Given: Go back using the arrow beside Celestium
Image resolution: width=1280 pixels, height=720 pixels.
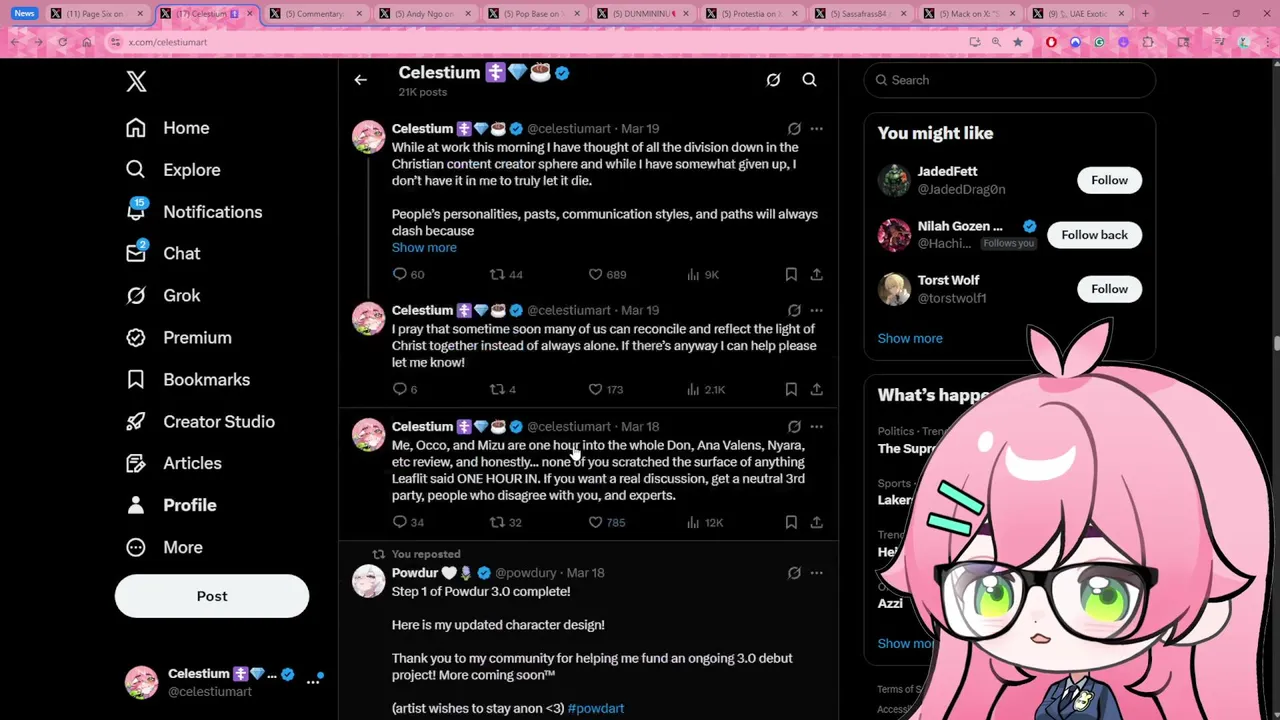Looking at the screenshot, I should pyautogui.click(x=361, y=80).
